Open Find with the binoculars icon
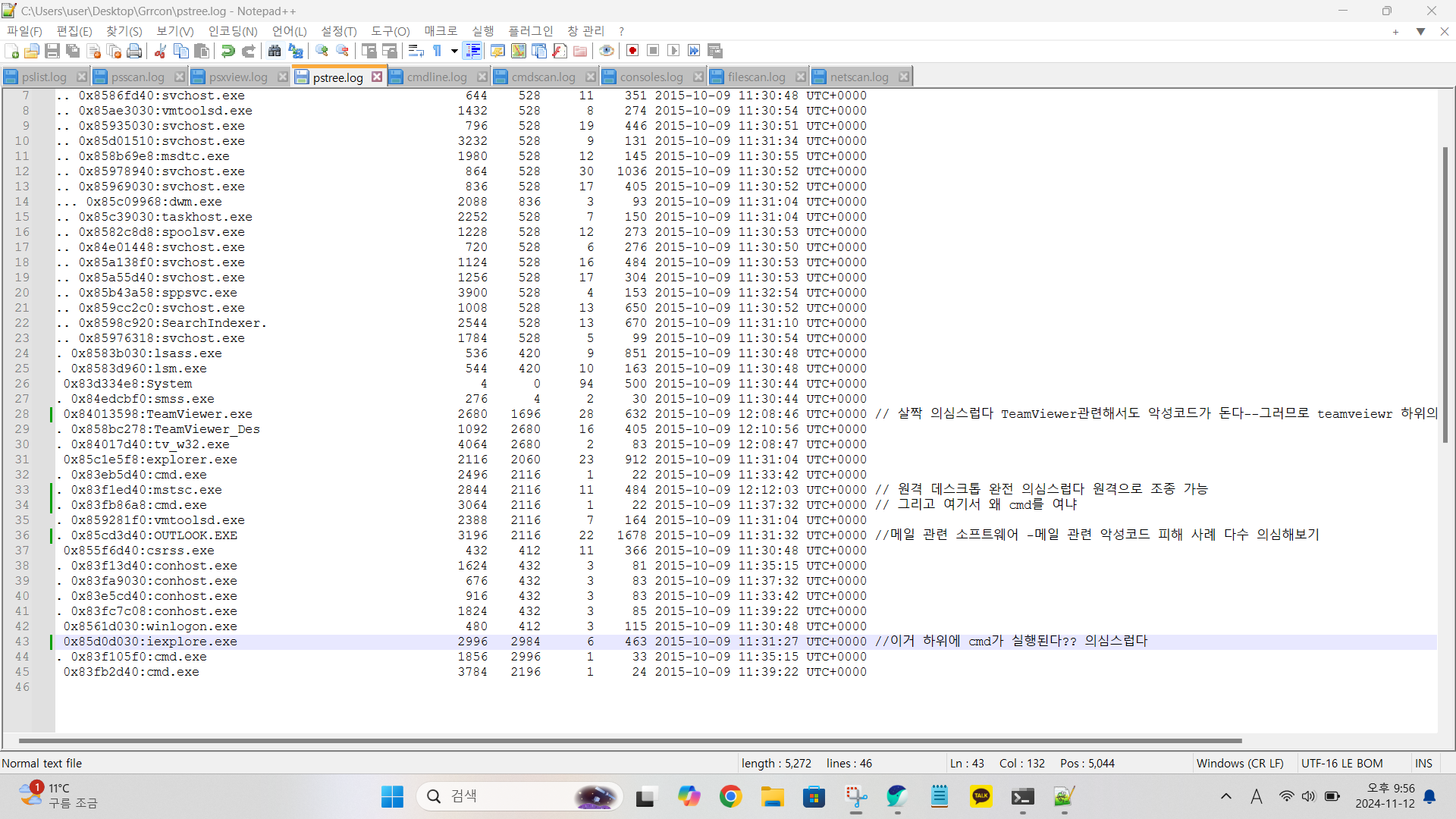 [275, 51]
